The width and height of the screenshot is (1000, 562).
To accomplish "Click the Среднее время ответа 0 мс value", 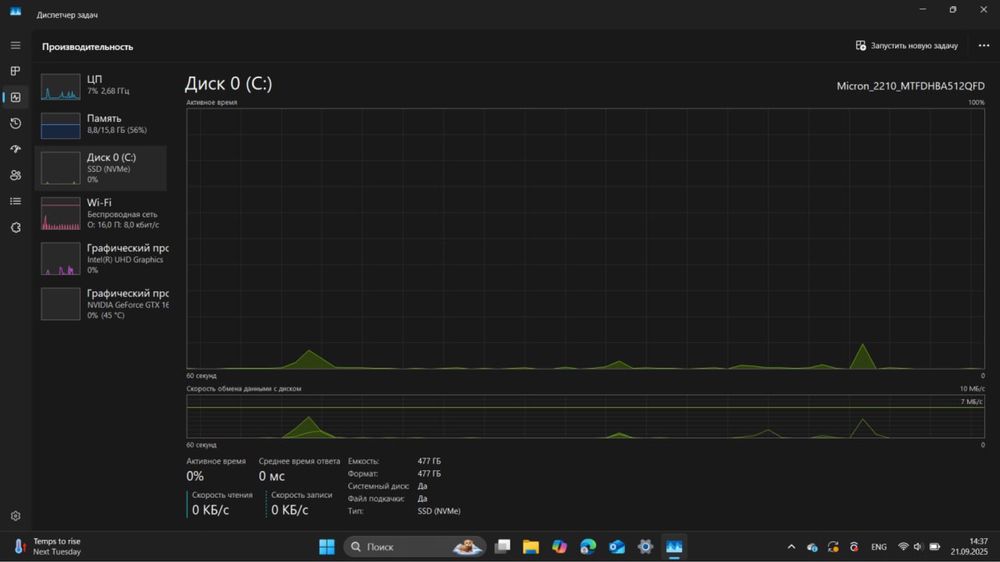I will tap(272, 476).
